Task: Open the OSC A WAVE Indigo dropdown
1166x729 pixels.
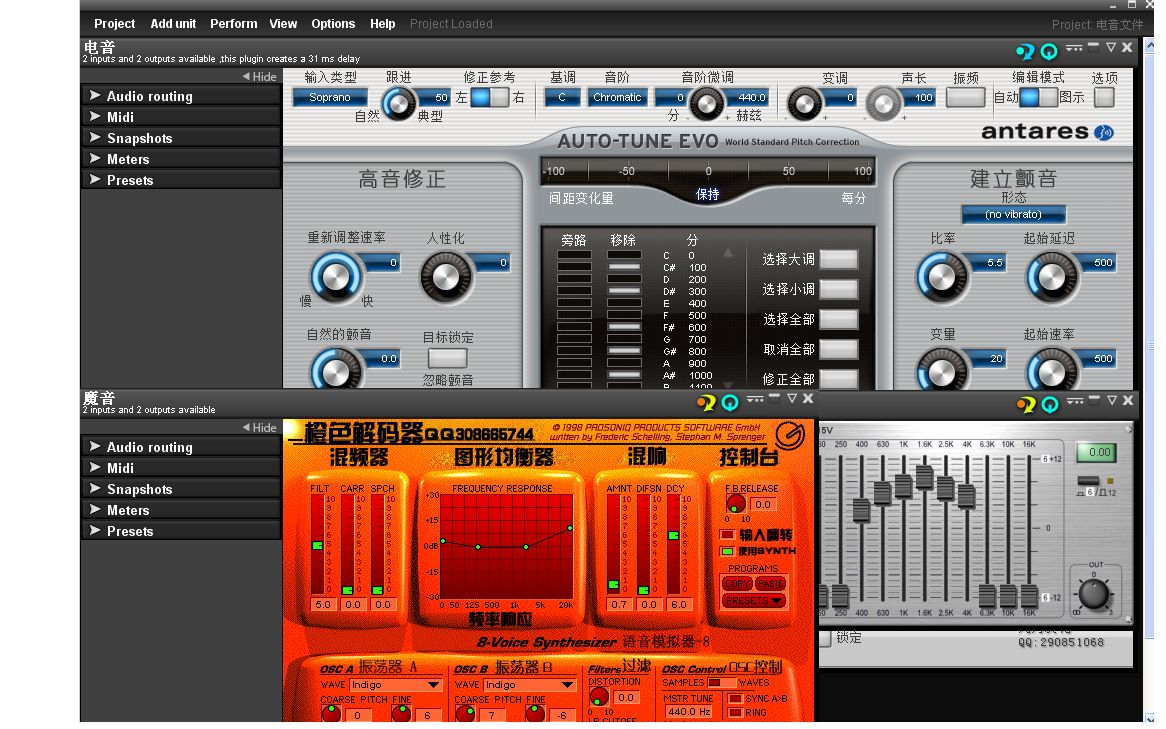Action: 395,684
